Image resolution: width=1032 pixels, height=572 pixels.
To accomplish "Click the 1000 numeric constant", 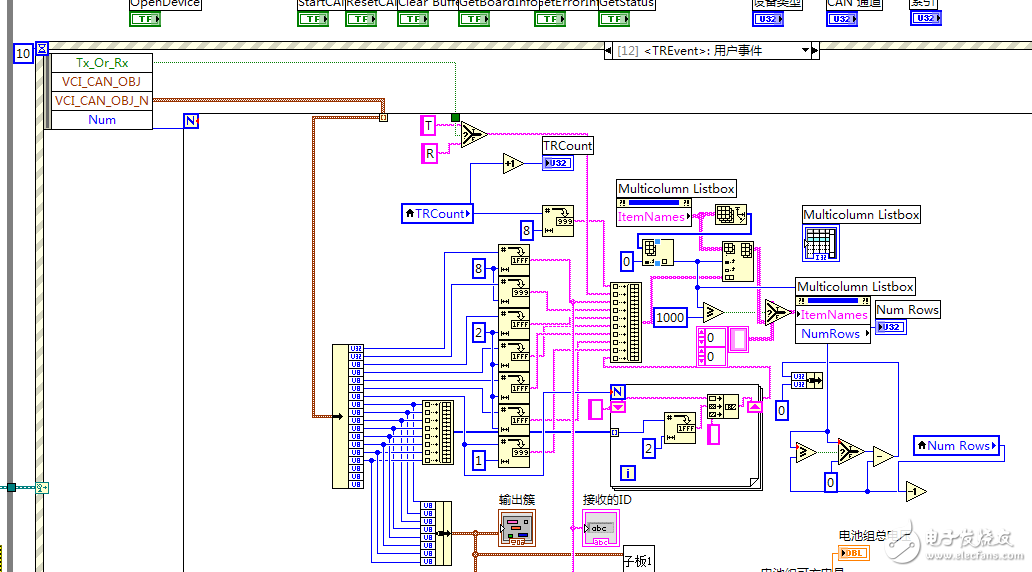I will coord(670,318).
